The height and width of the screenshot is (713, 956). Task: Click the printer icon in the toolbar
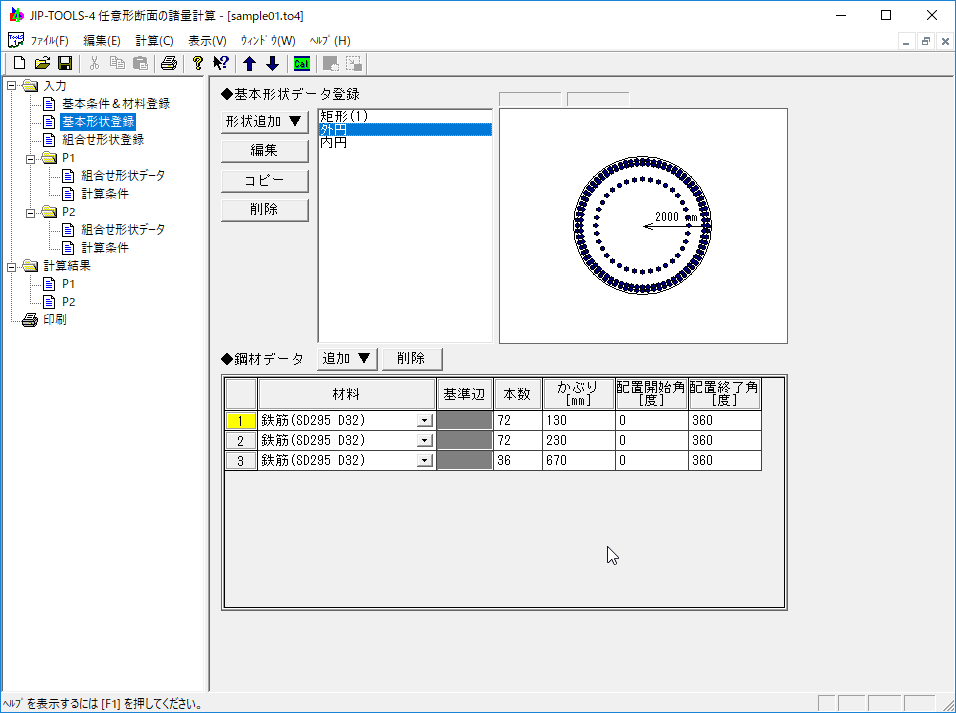click(169, 64)
